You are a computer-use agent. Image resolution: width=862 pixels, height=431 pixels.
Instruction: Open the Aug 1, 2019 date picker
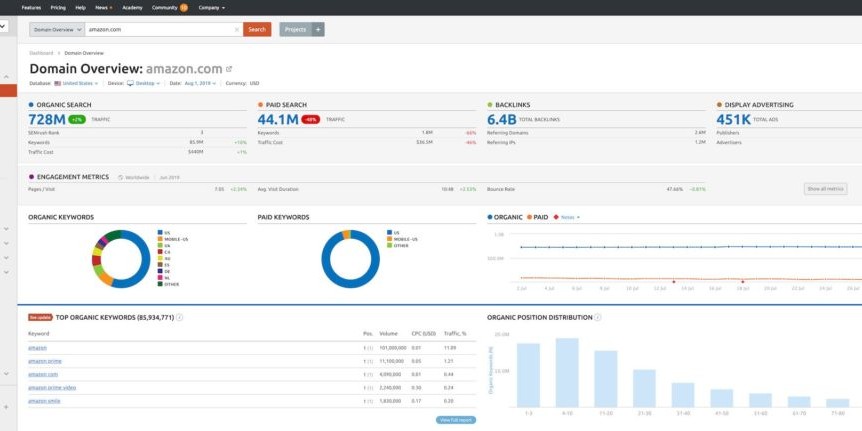(200, 84)
